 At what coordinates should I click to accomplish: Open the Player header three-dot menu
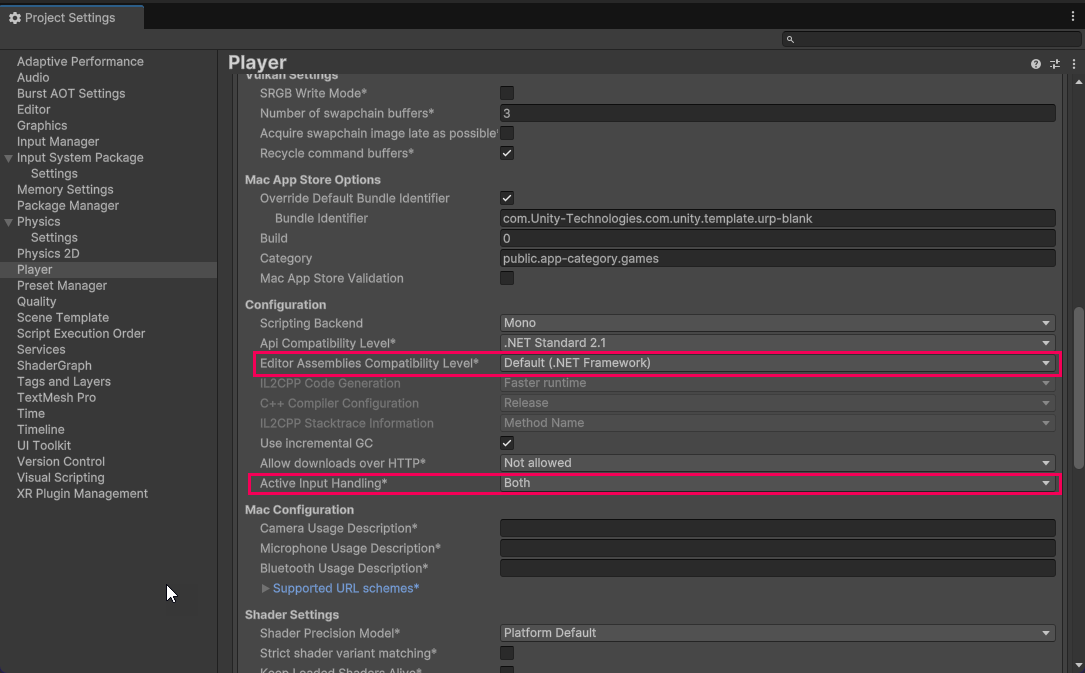tap(1073, 64)
